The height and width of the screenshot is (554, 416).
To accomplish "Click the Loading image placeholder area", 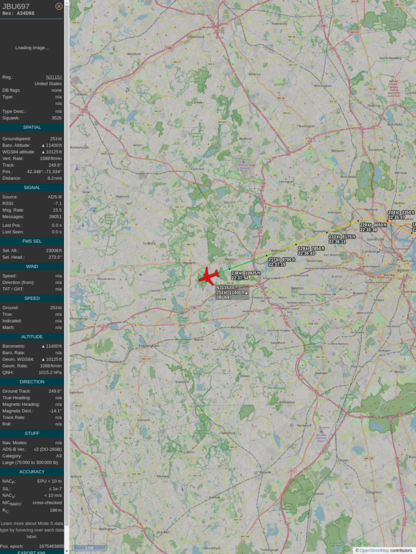I will tap(32, 48).
